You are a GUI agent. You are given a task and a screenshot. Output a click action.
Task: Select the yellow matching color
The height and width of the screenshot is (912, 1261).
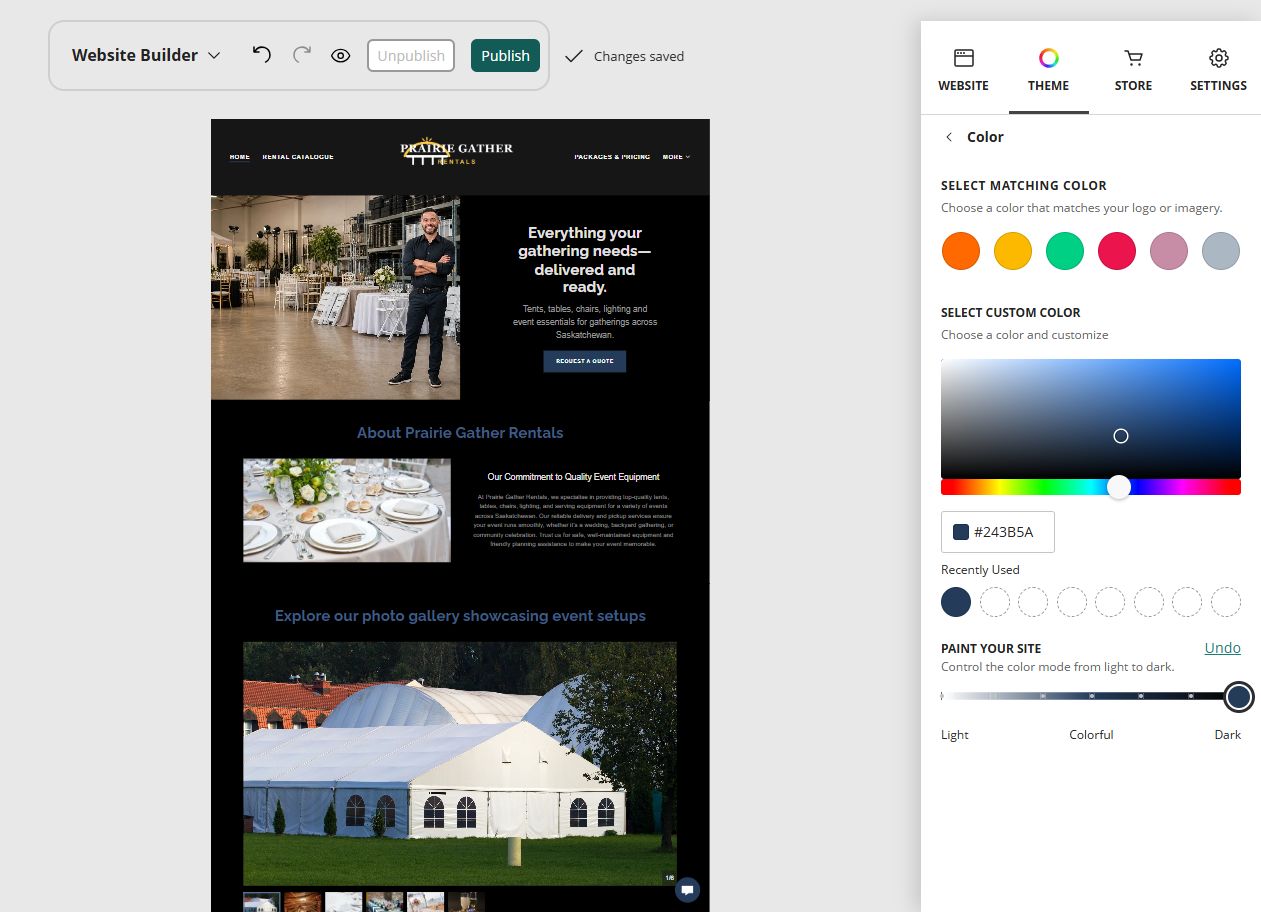(1013, 251)
